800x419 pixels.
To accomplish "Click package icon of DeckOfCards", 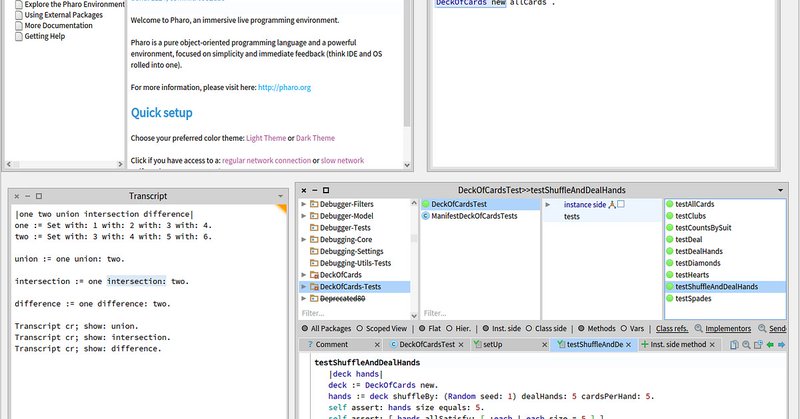I will click(314, 275).
